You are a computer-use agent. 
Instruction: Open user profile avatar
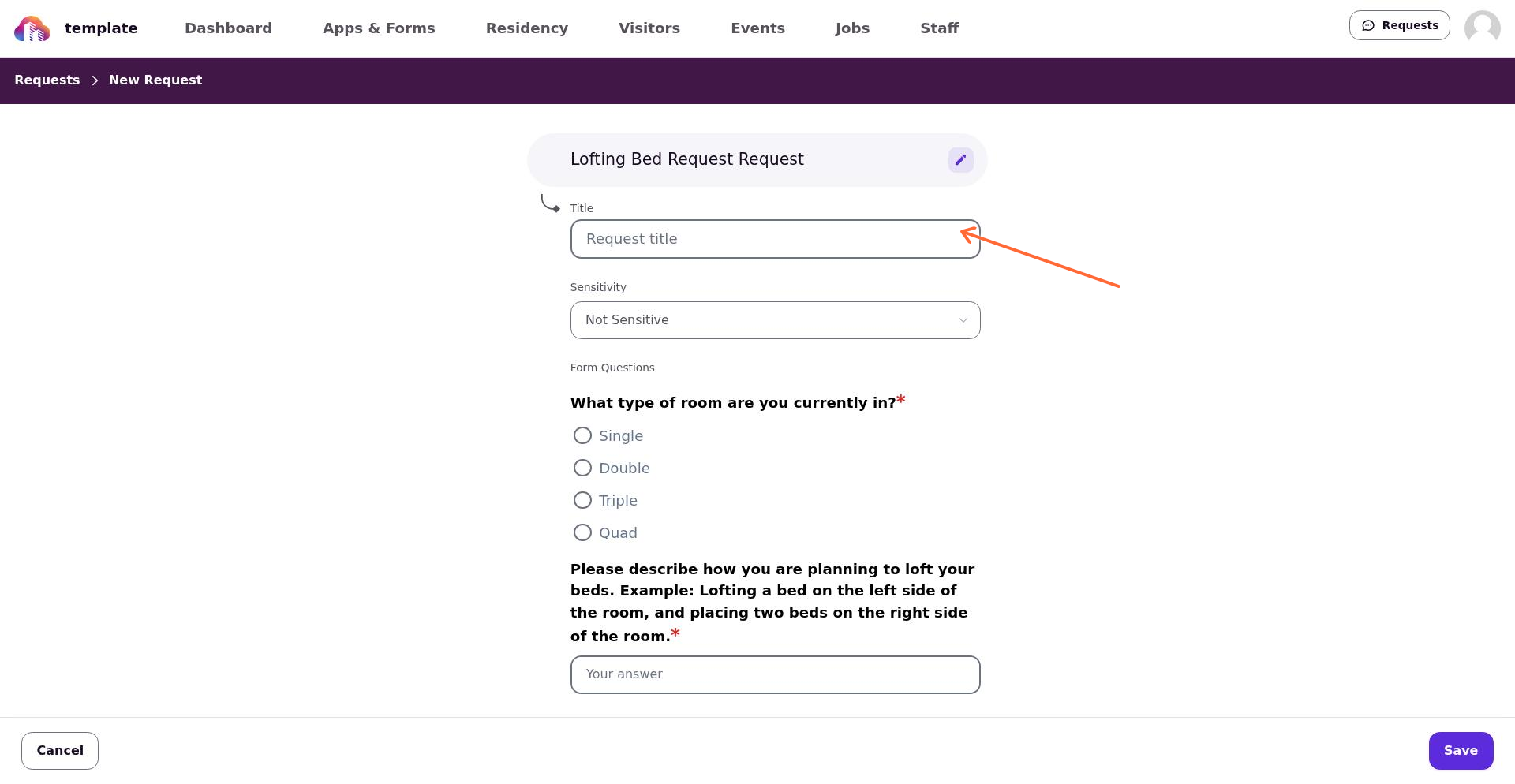tap(1482, 28)
